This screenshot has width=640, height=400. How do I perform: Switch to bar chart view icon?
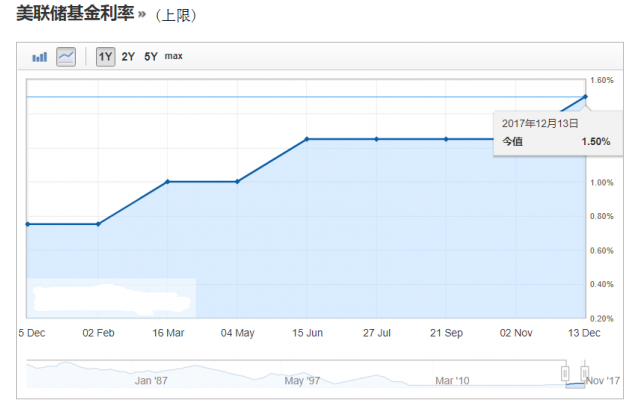point(40,57)
